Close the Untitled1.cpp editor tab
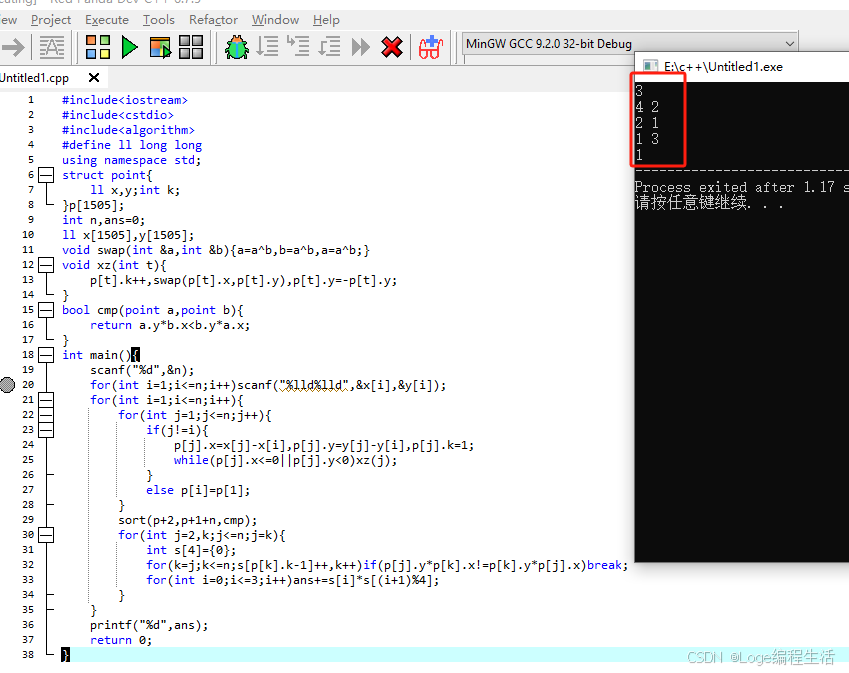The height and width of the screenshot is (673, 849). [x=94, y=77]
